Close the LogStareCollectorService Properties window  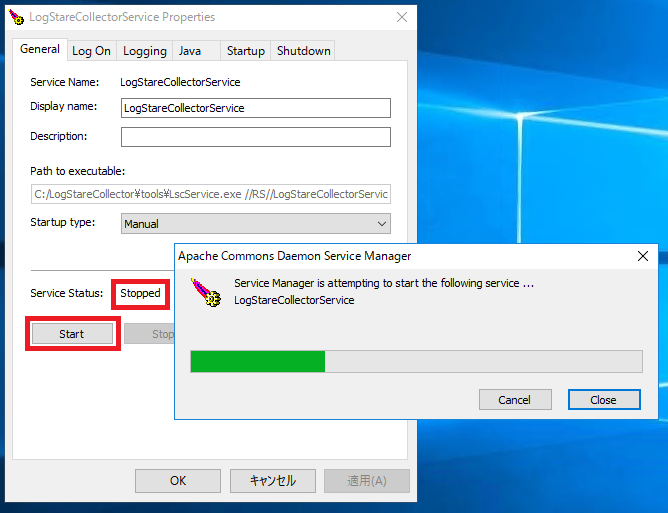coord(402,17)
